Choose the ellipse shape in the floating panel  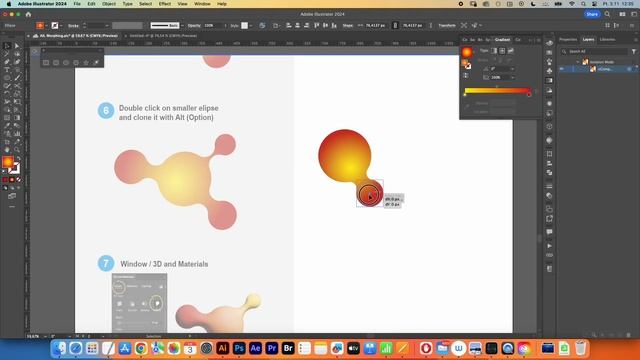66,62
